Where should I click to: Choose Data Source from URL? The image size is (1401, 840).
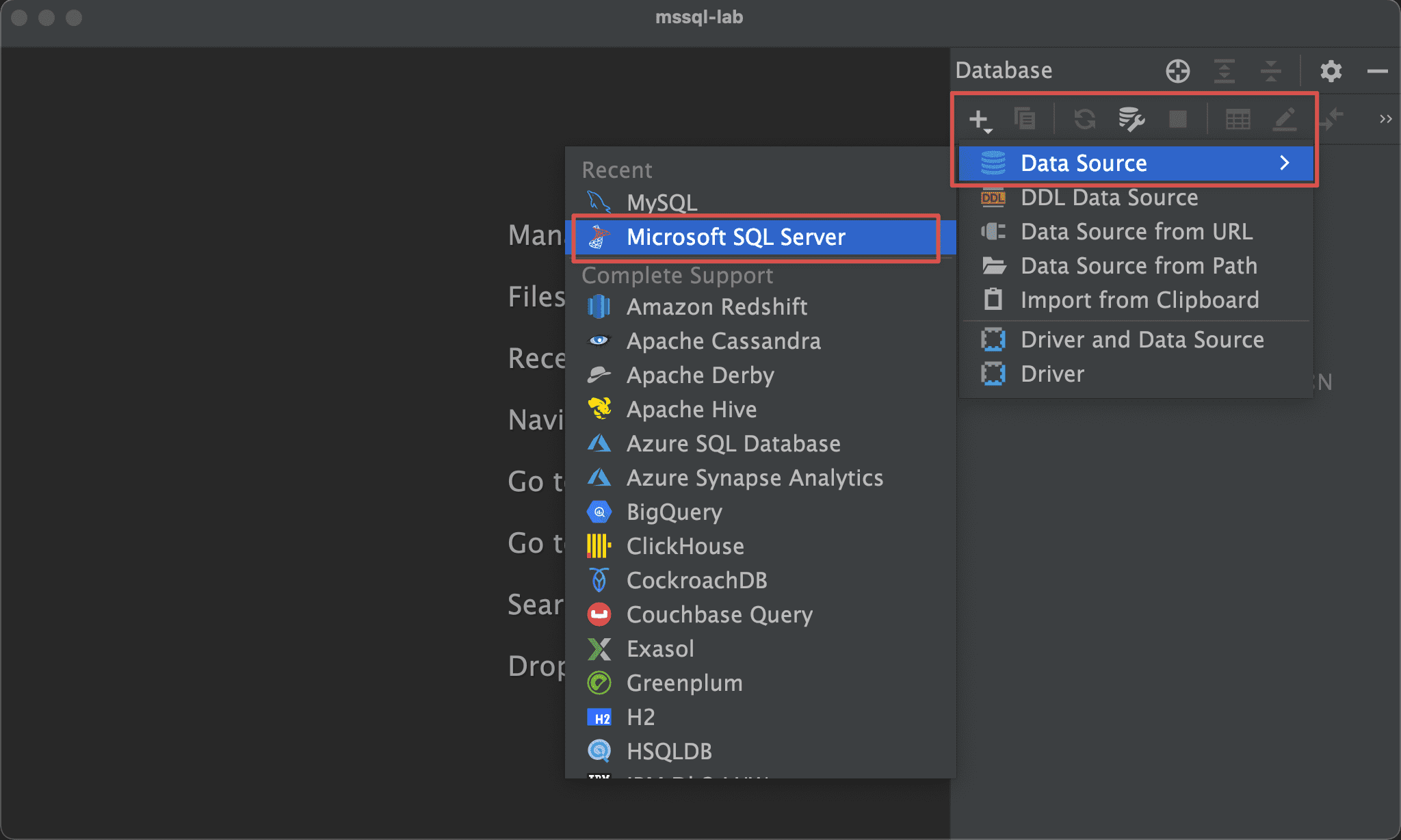1136,232
